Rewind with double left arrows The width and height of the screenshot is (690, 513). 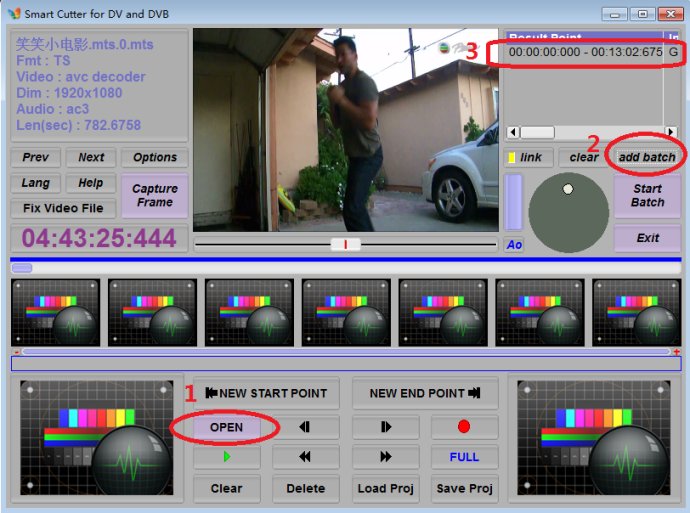pyautogui.click(x=305, y=457)
